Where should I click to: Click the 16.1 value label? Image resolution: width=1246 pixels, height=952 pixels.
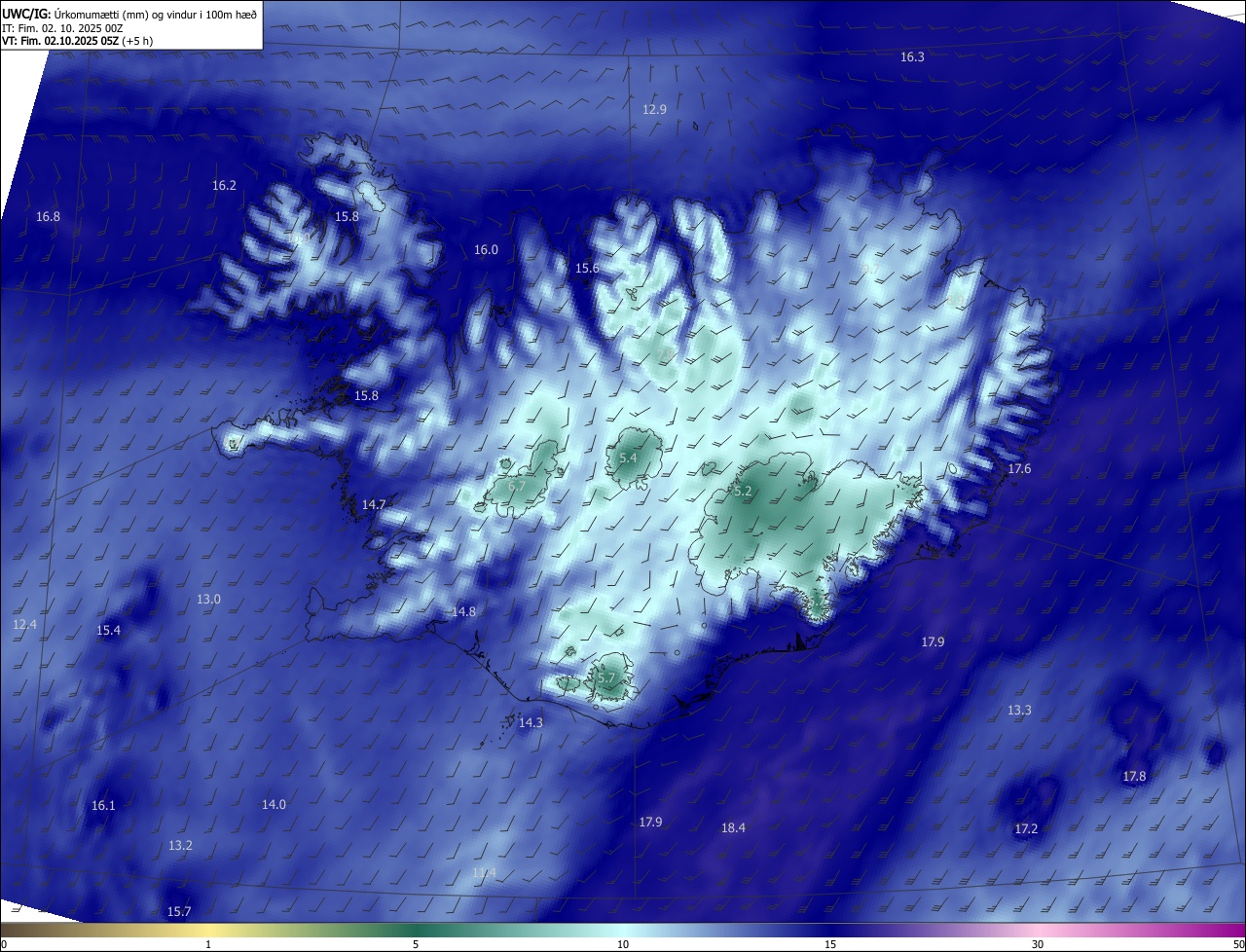tap(103, 806)
